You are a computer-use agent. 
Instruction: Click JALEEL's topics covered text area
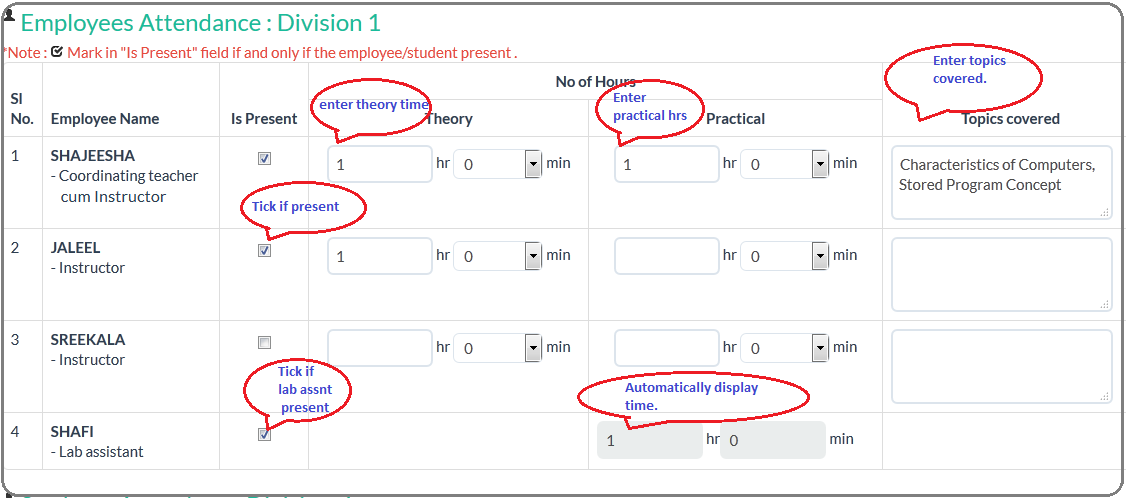pyautogui.click(x=1001, y=274)
